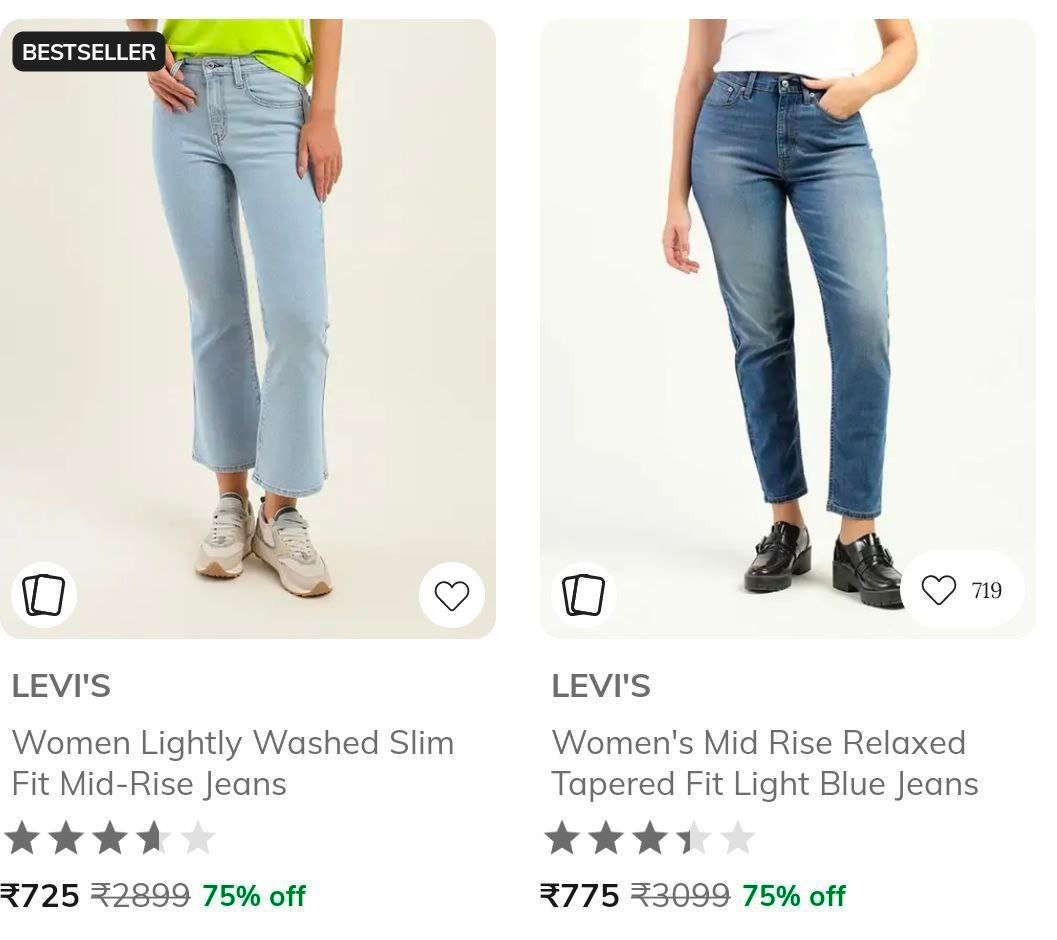Click the ₹775 sale price
The image size is (1057, 940).
pyautogui.click(x=580, y=895)
